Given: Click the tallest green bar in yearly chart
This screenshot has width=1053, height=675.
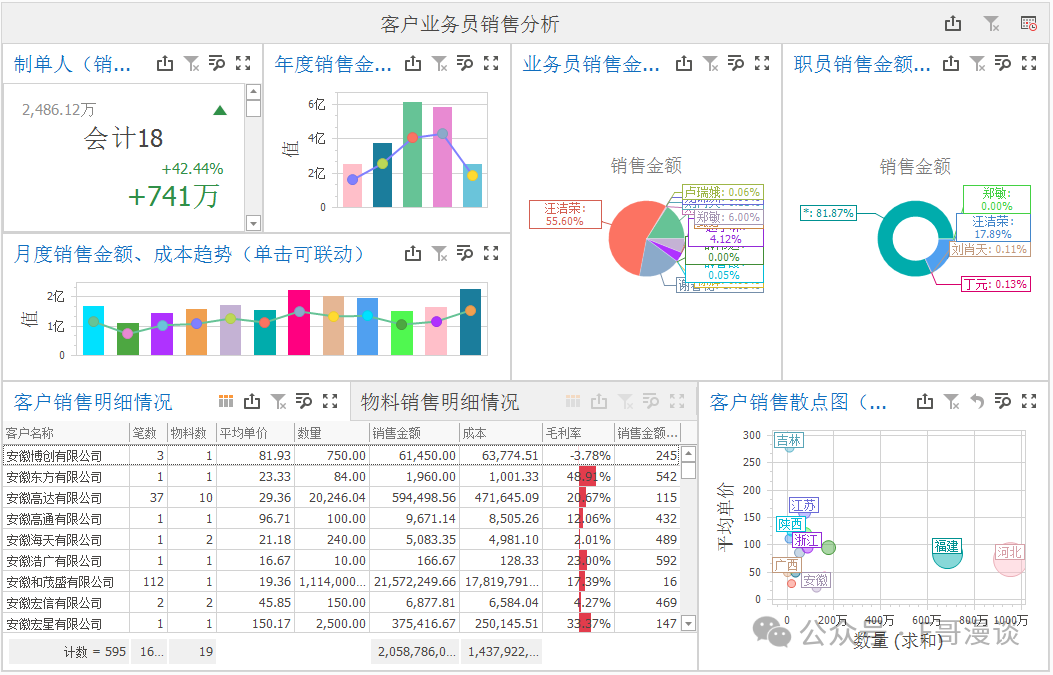Looking at the screenshot, I should pos(412,154).
